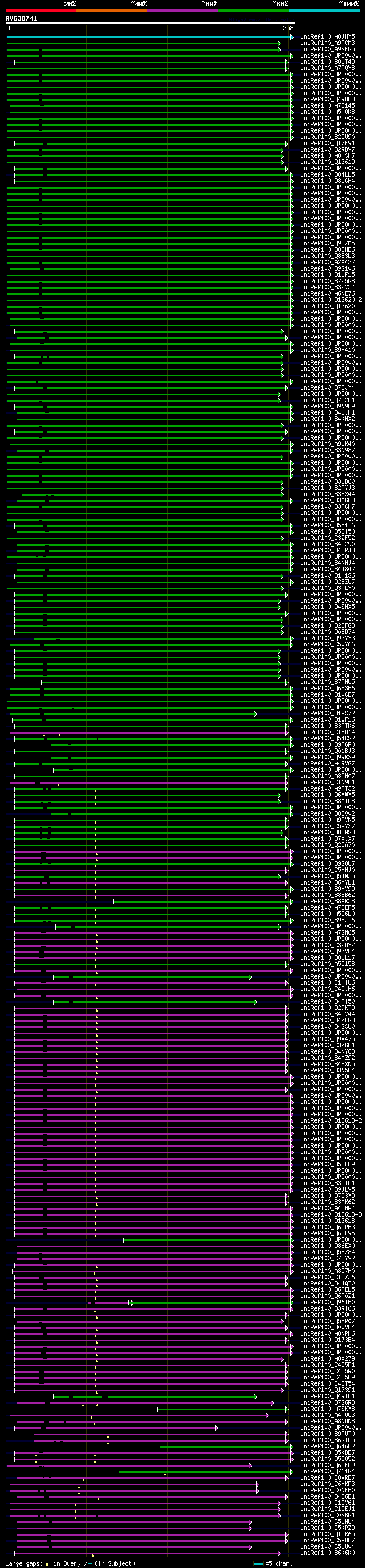Open hit UniRef100_B9H410

(x=327, y=350)
